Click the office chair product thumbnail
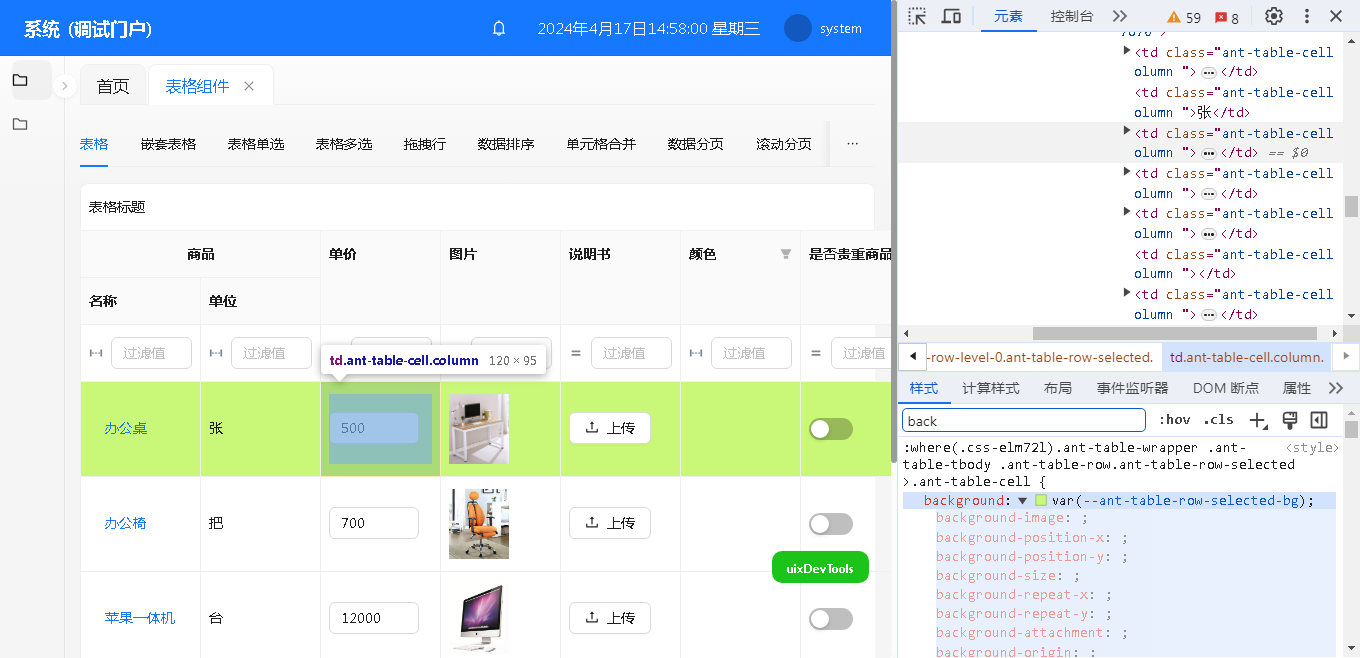The image size is (1360, 658). point(479,524)
